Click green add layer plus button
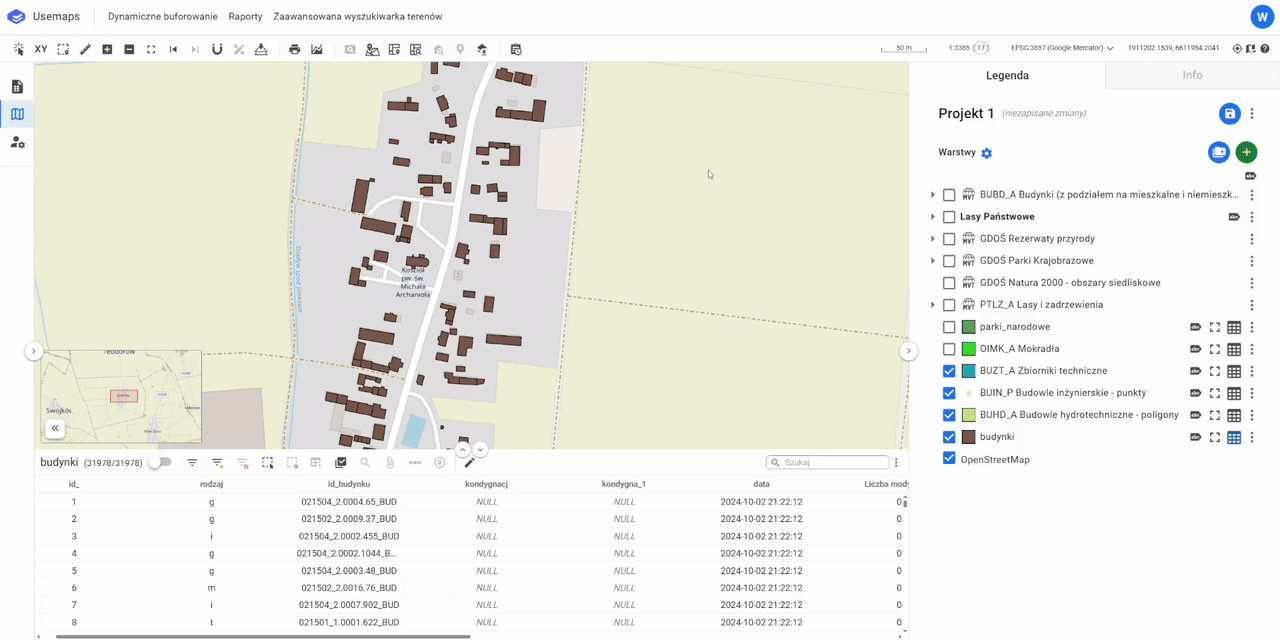This screenshot has height=640, width=1280. (1246, 152)
